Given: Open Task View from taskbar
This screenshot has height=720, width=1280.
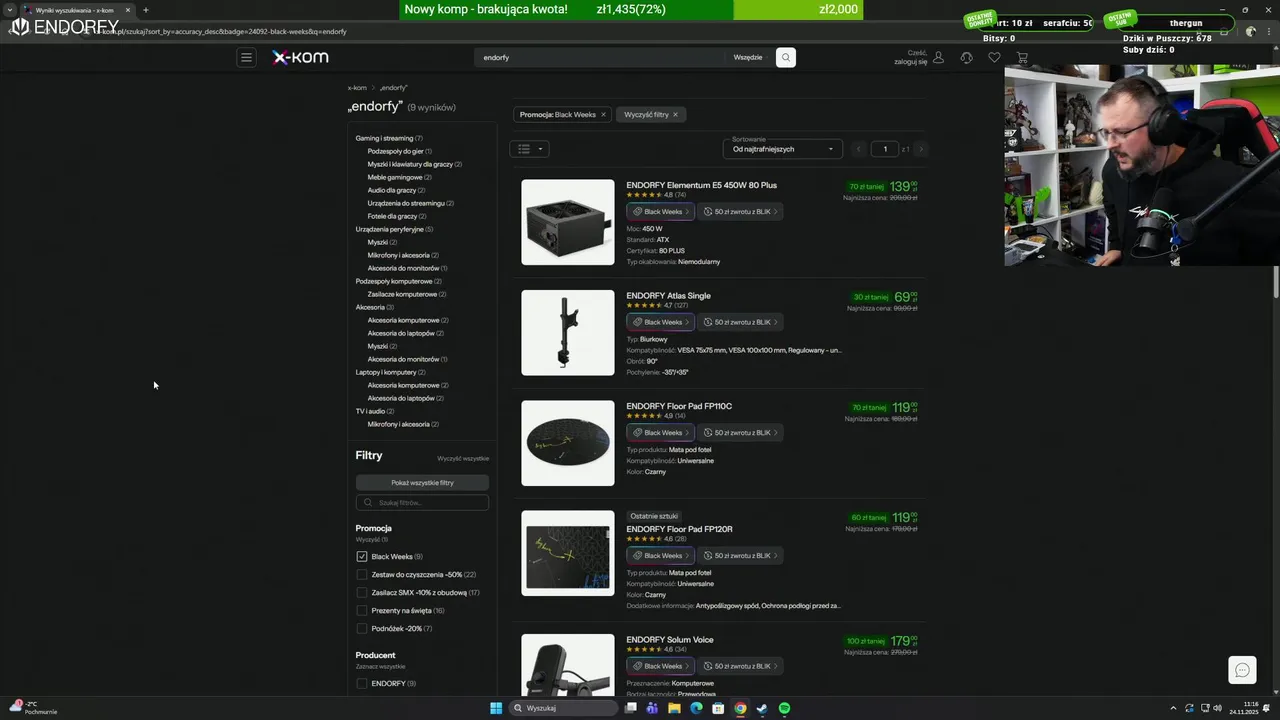Looking at the screenshot, I should coord(630,708).
